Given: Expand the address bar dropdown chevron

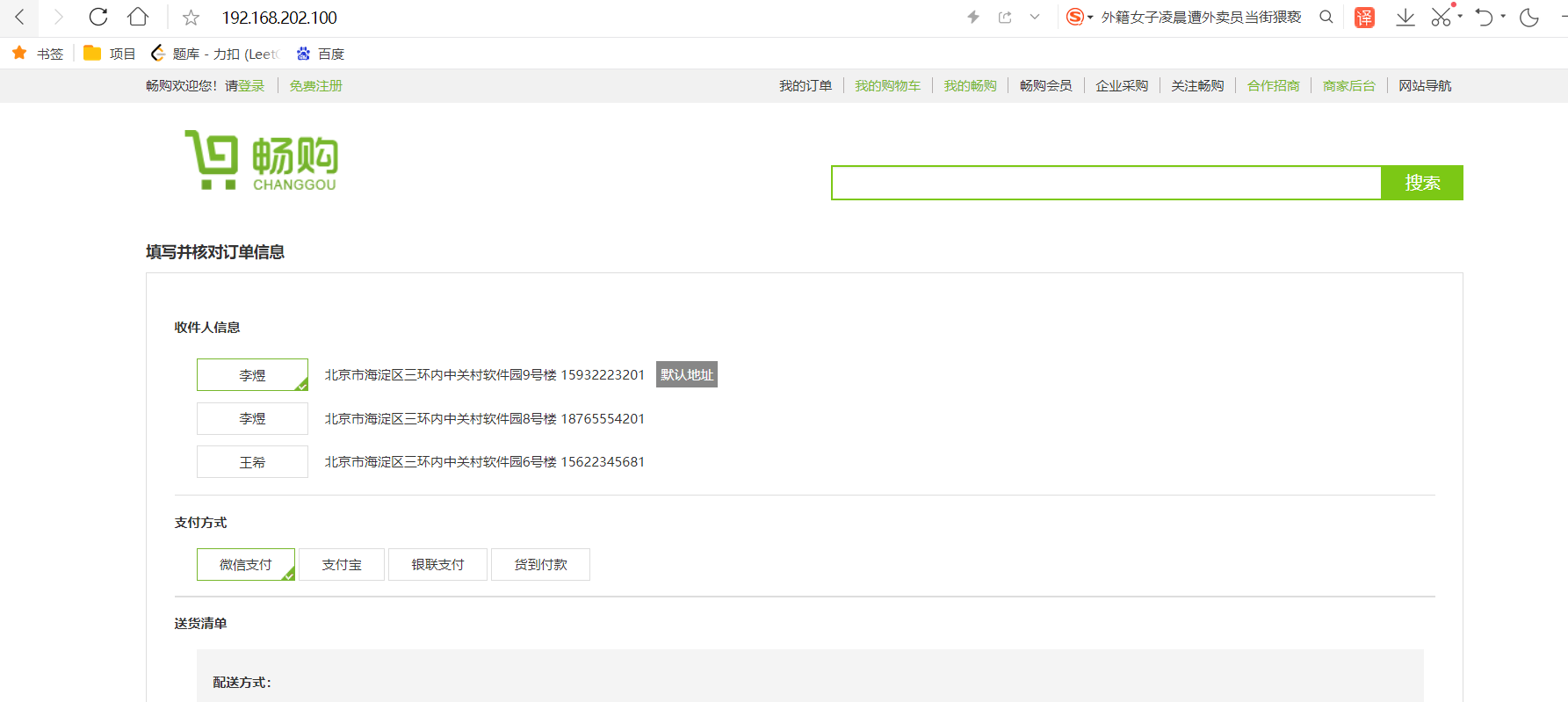Looking at the screenshot, I should click(x=1035, y=17).
